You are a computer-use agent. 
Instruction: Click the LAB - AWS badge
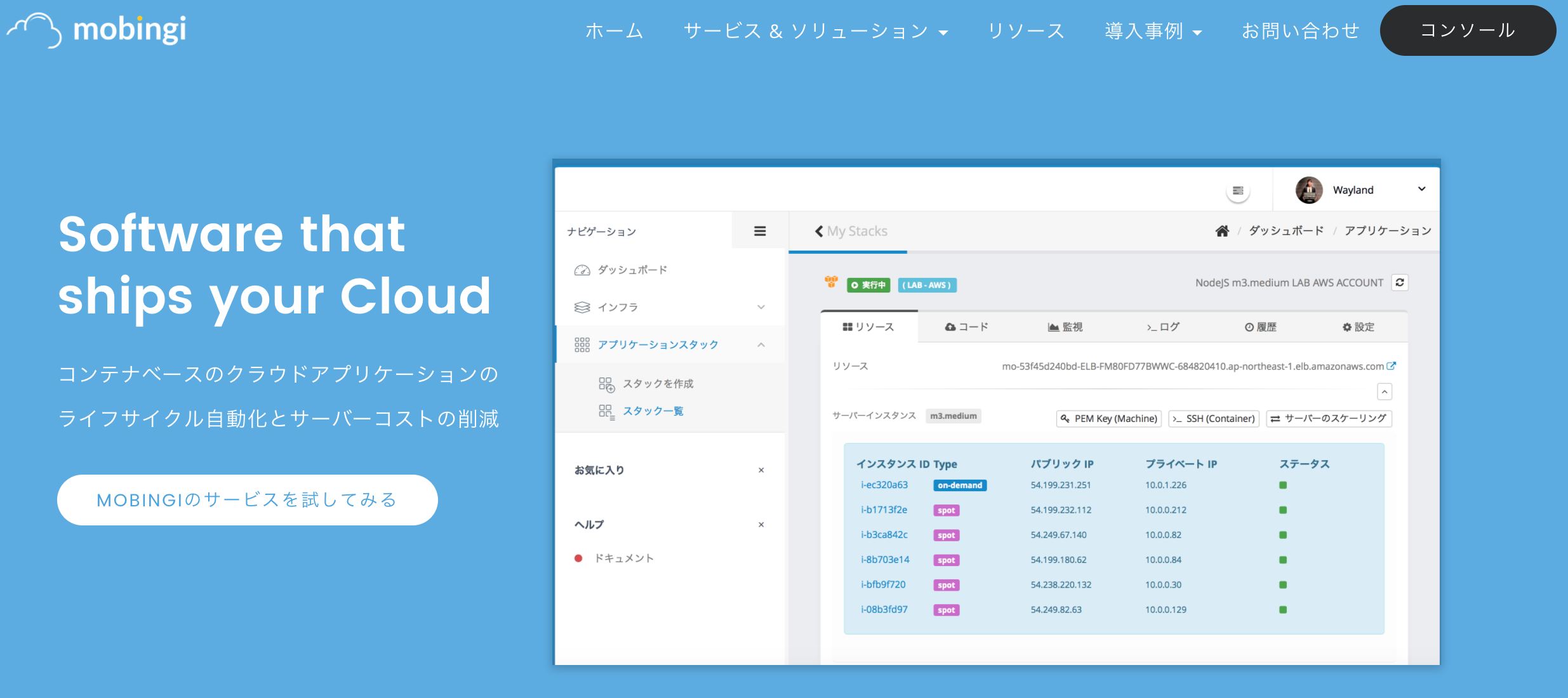click(927, 286)
